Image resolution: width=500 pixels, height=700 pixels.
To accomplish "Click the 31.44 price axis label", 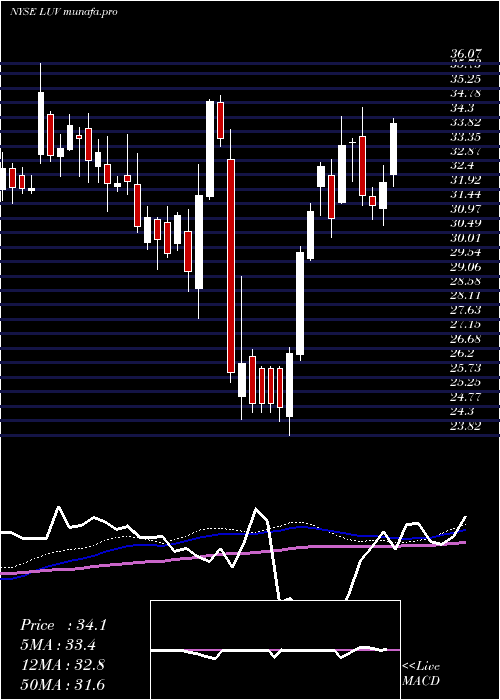I will click(466, 194).
